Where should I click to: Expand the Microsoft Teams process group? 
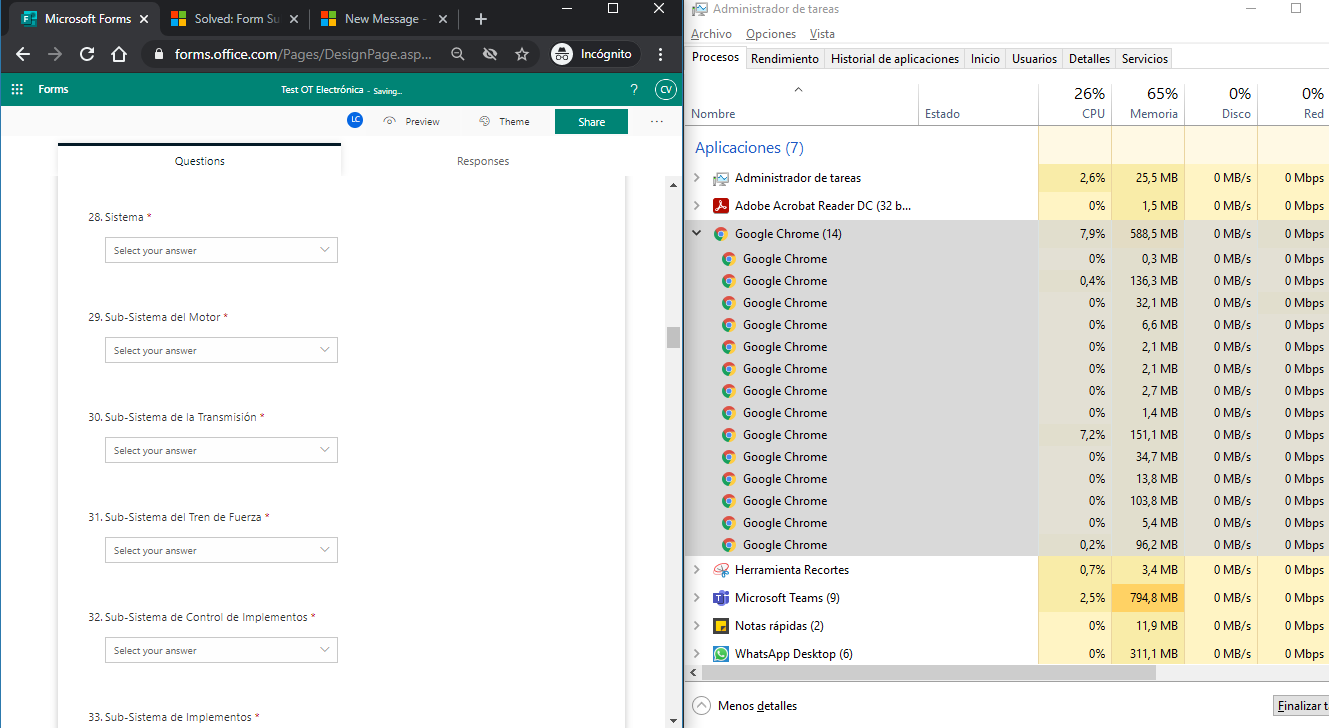pyautogui.click(x=697, y=598)
